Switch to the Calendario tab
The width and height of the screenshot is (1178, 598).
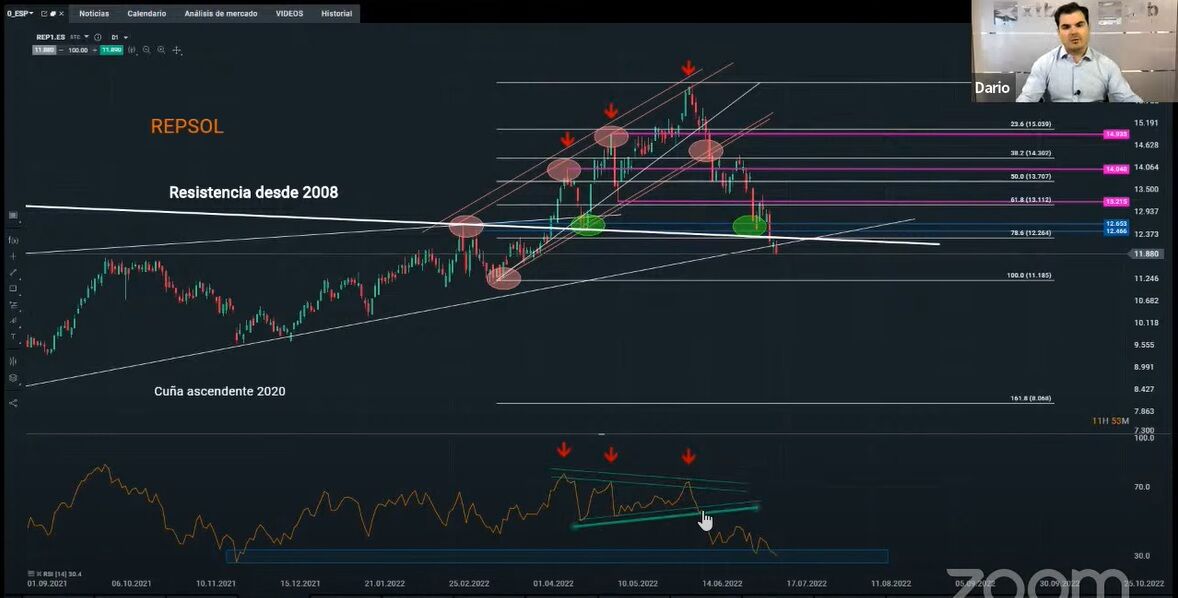click(x=146, y=14)
